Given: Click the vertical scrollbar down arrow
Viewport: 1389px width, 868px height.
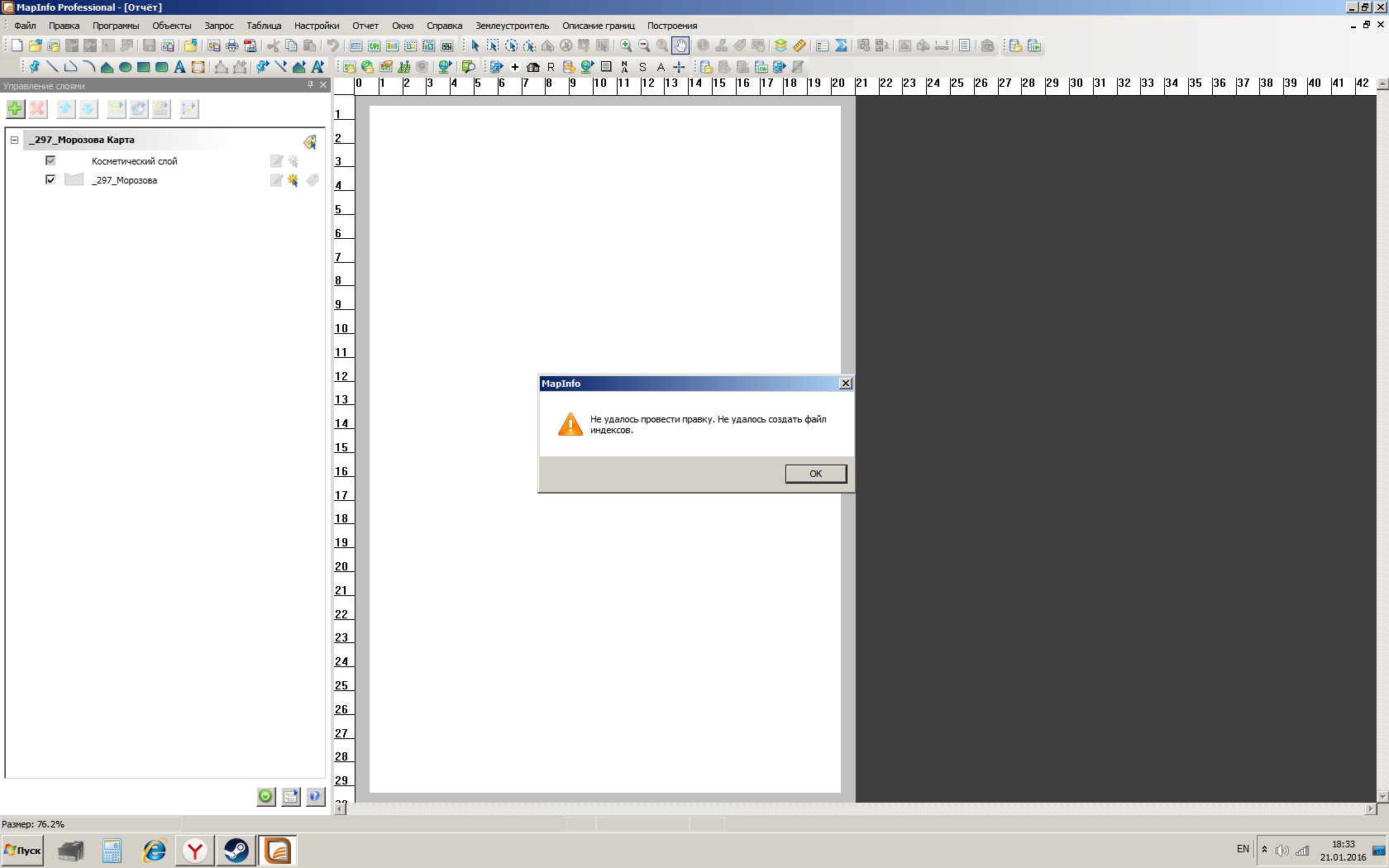Looking at the screenshot, I should pyautogui.click(x=1382, y=797).
